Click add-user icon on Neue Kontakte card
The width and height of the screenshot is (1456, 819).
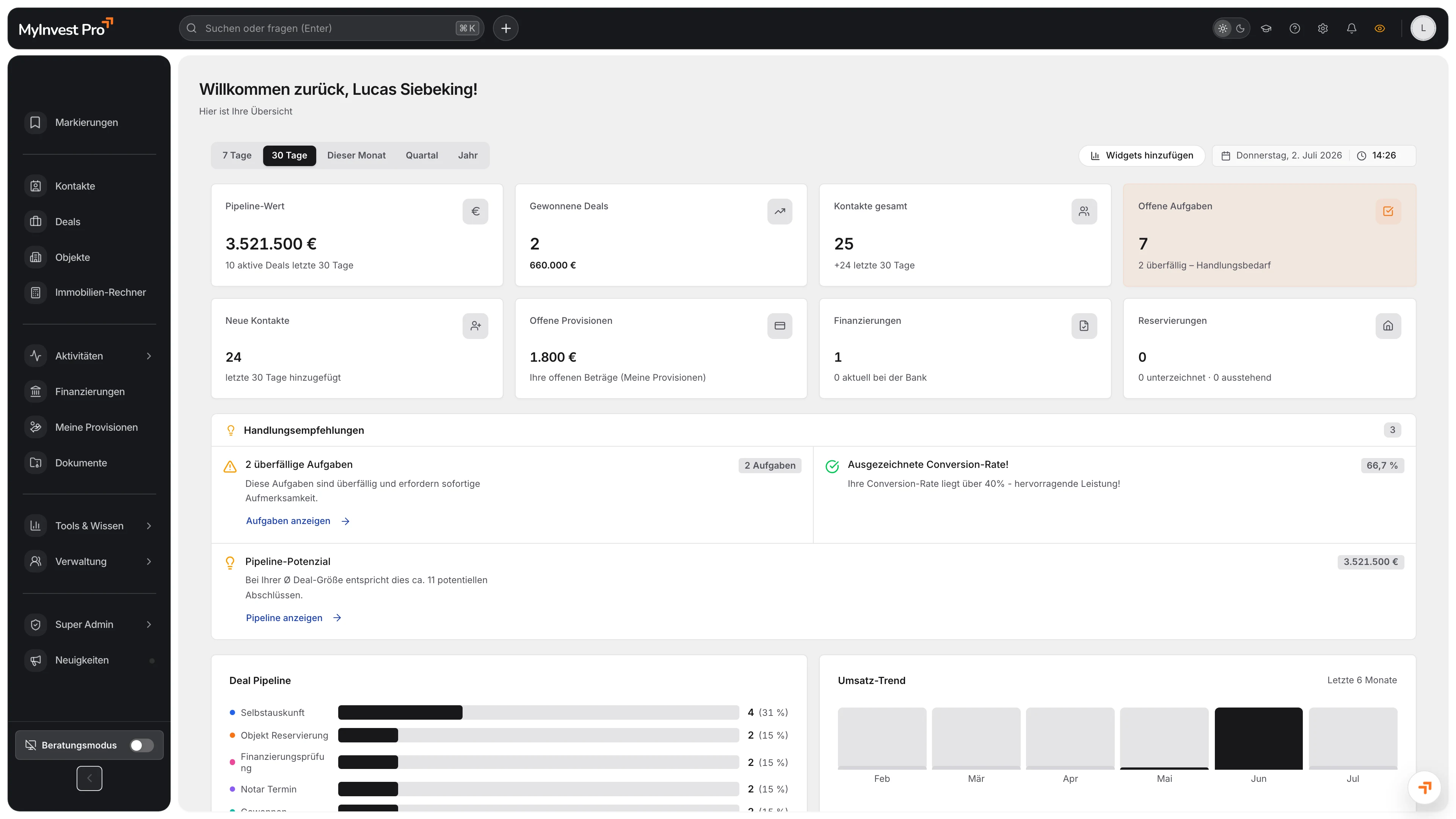coord(475,326)
